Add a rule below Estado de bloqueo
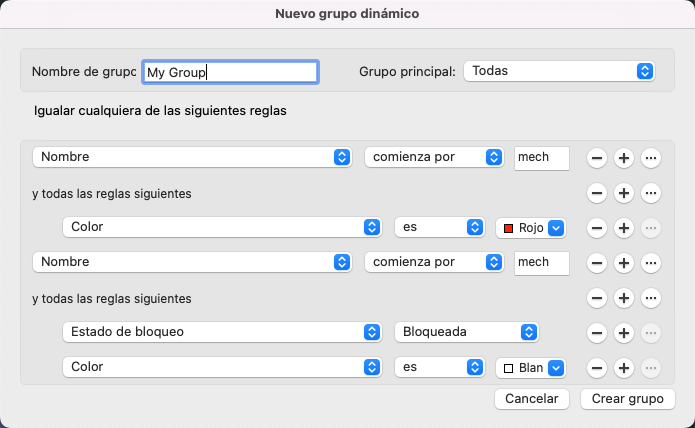This screenshot has height=428, width=695. click(623, 332)
